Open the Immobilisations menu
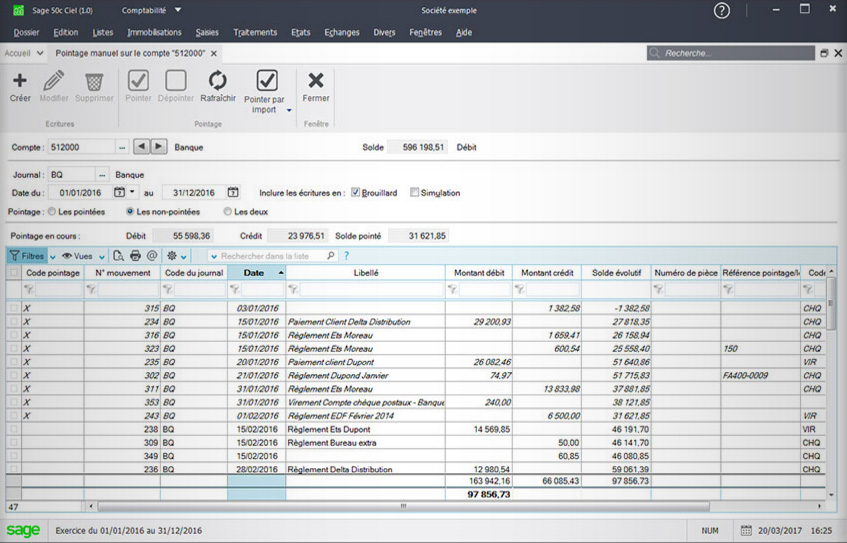 pos(154,32)
